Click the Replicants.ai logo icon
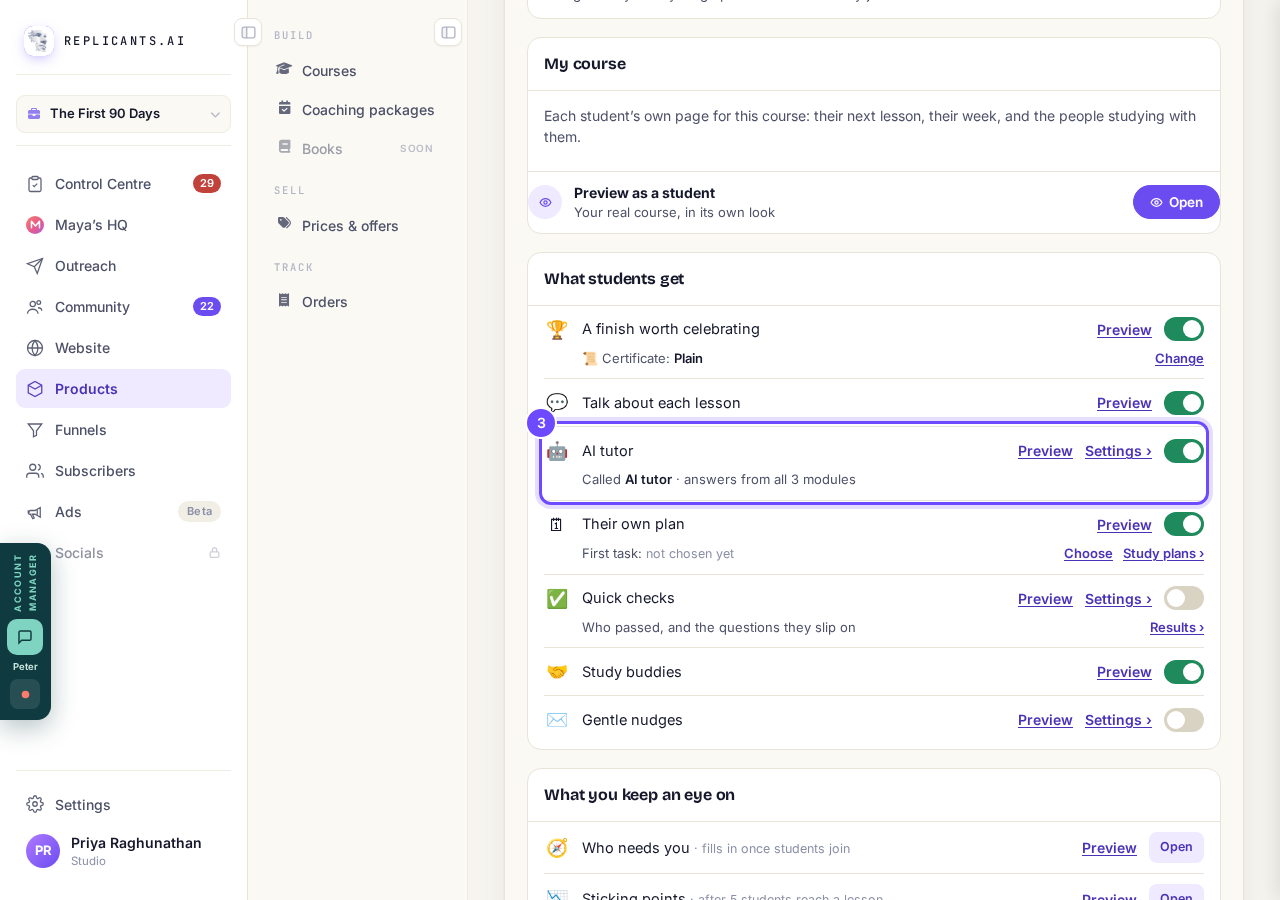Image resolution: width=1280 pixels, height=900 pixels. click(39, 41)
